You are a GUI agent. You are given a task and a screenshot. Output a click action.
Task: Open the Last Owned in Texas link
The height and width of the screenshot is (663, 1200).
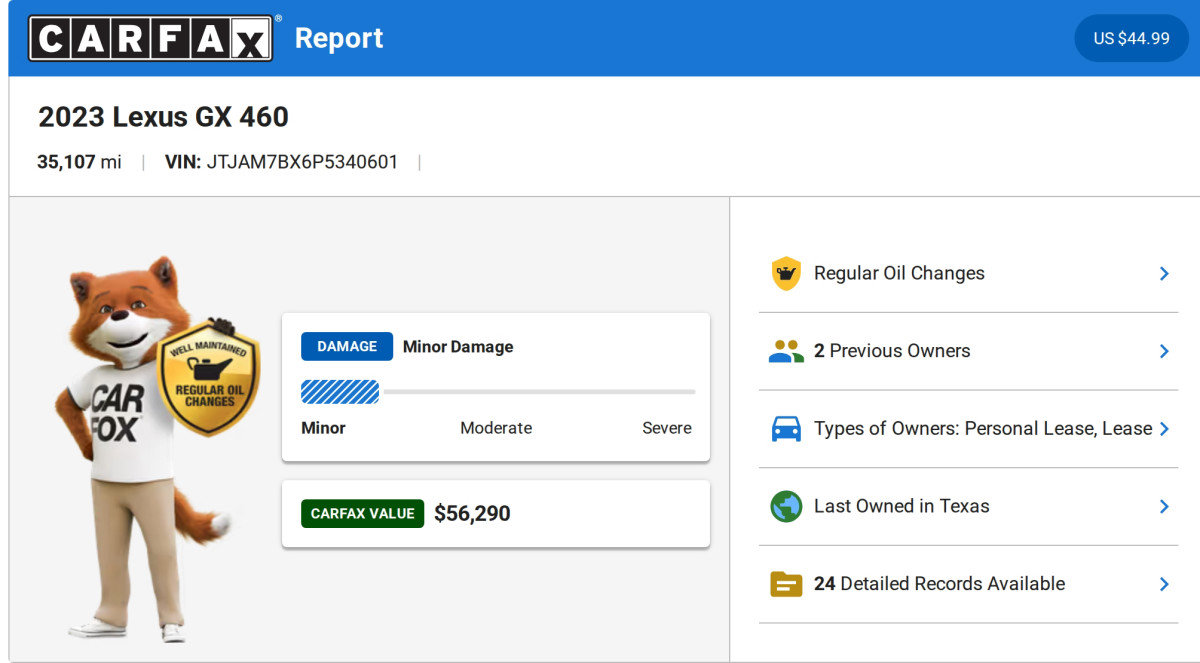[x=901, y=506]
